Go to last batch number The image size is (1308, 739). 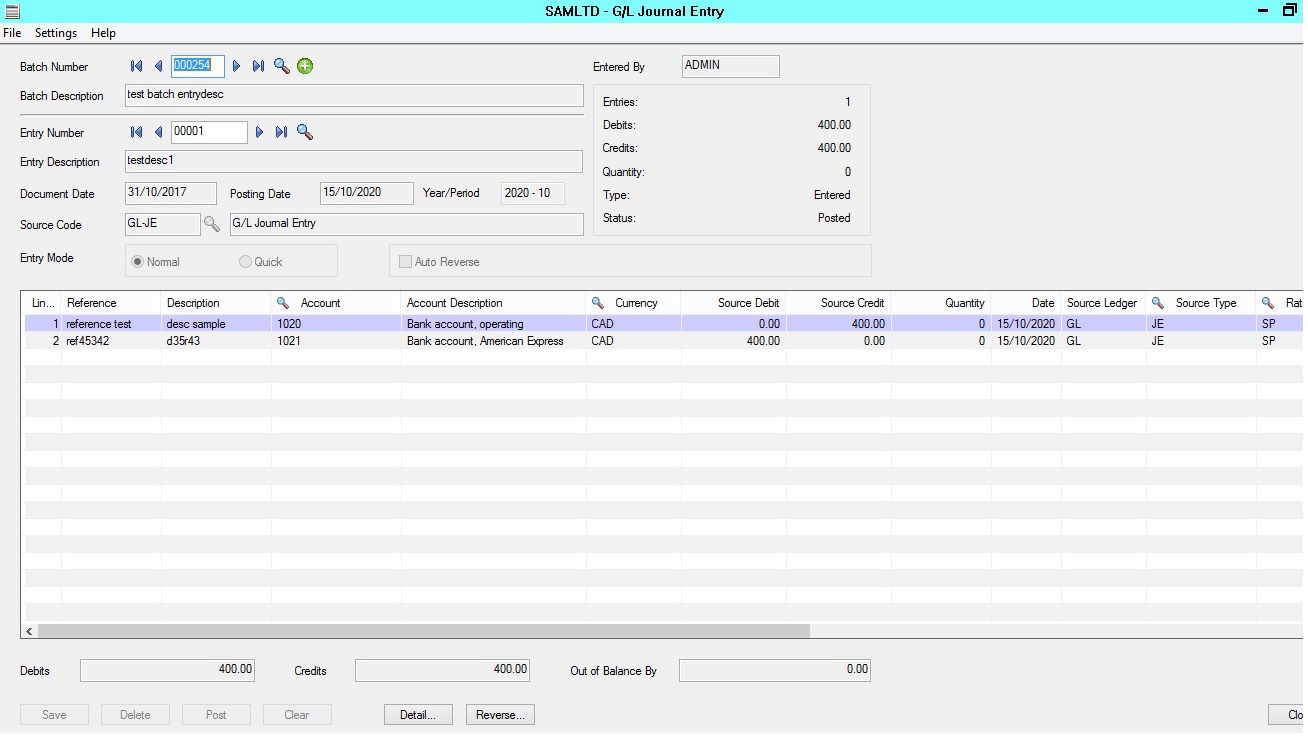(258, 67)
